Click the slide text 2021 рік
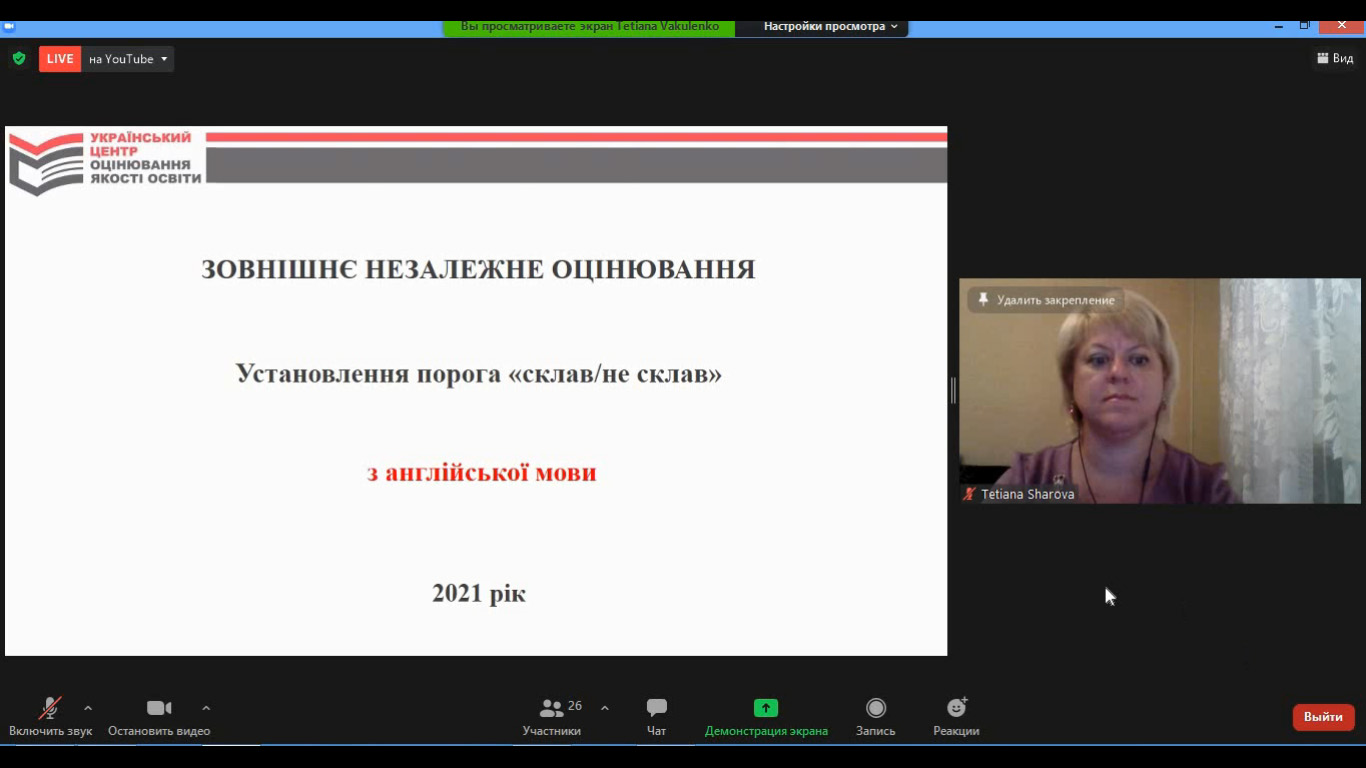1366x768 pixels. click(x=479, y=594)
